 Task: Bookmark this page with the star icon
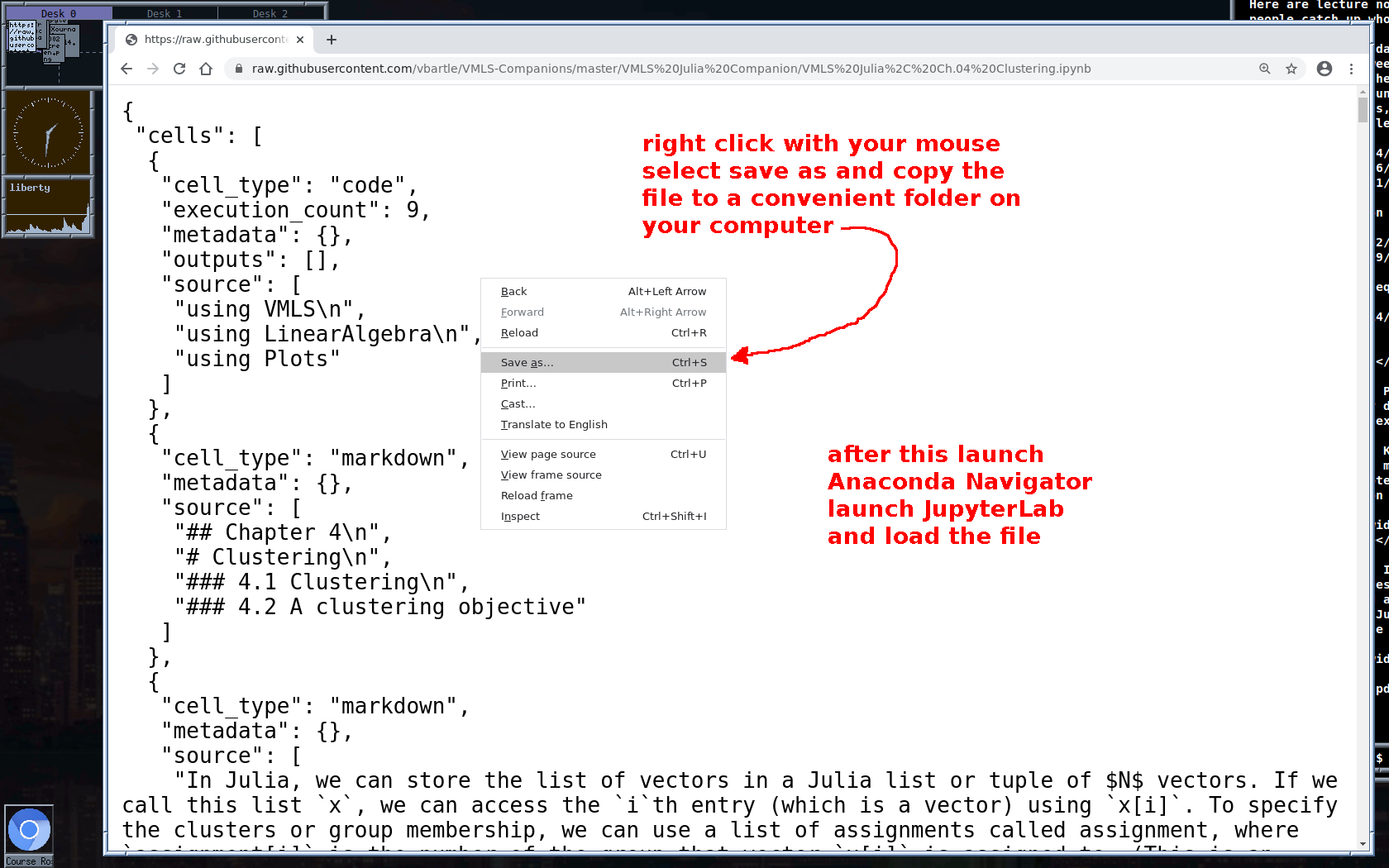click(x=1291, y=69)
